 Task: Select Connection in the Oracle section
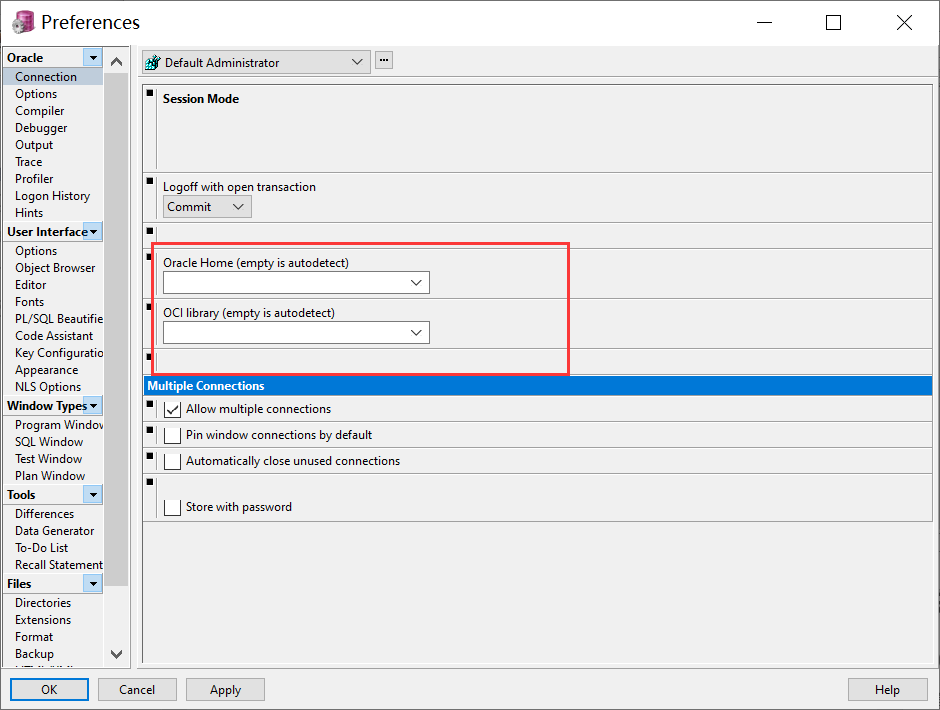[x=46, y=77]
